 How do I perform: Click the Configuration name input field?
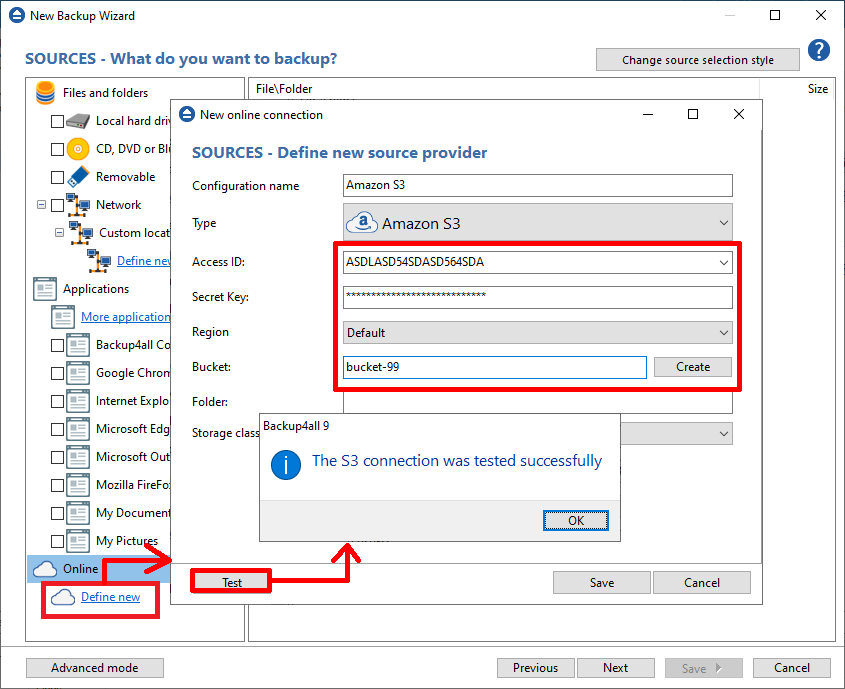click(538, 185)
